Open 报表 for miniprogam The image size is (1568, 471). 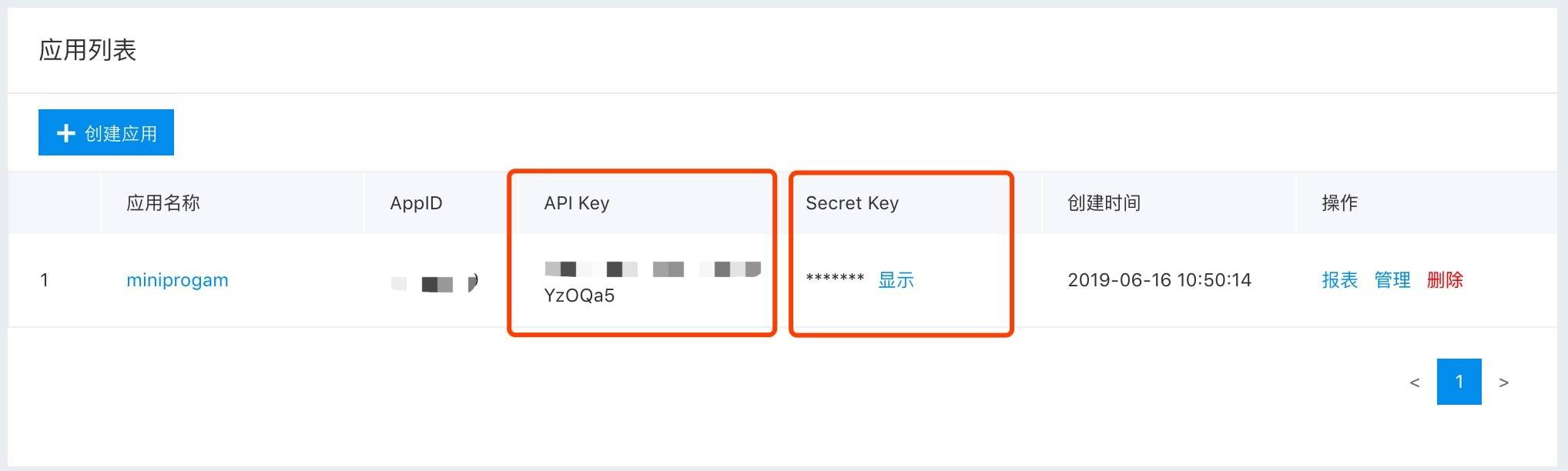pos(1339,280)
